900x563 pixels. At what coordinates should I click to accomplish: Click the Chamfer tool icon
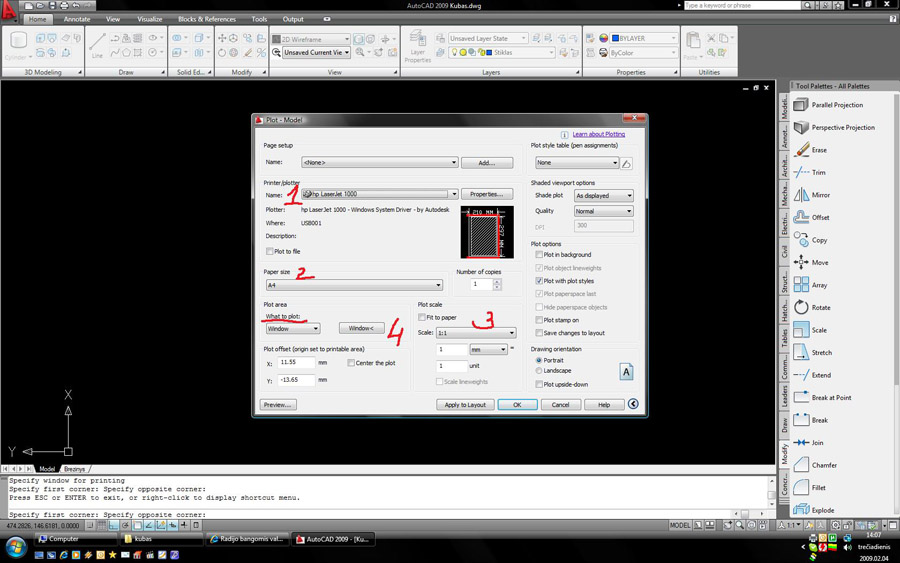click(x=802, y=465)
